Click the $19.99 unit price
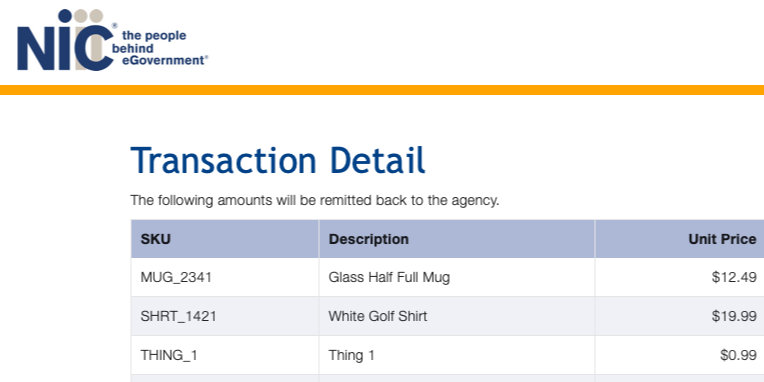This screenshot has height=382, width=764. (x=734, y=316)
